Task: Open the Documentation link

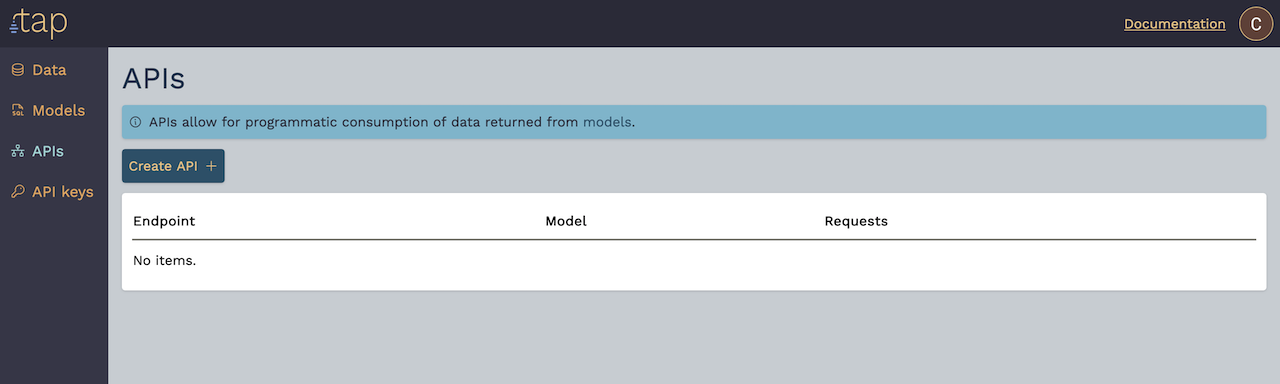Action: pyautogui.click(x=1174, y=24)
